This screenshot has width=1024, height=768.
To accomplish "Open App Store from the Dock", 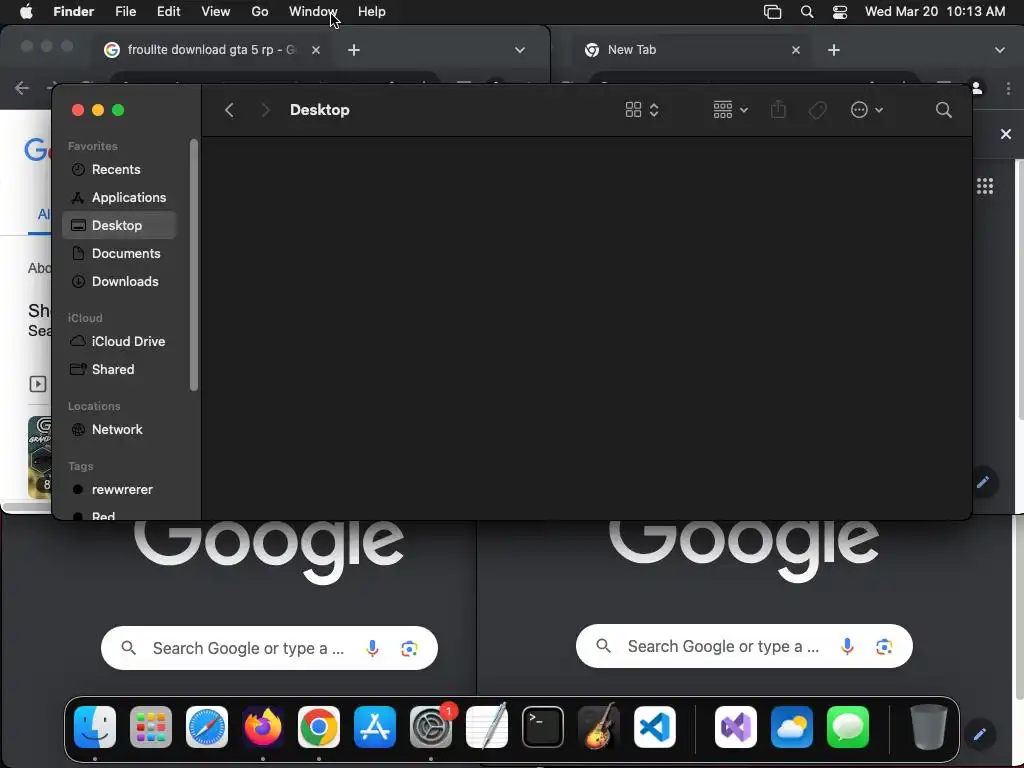I will (x=375, y=727).
